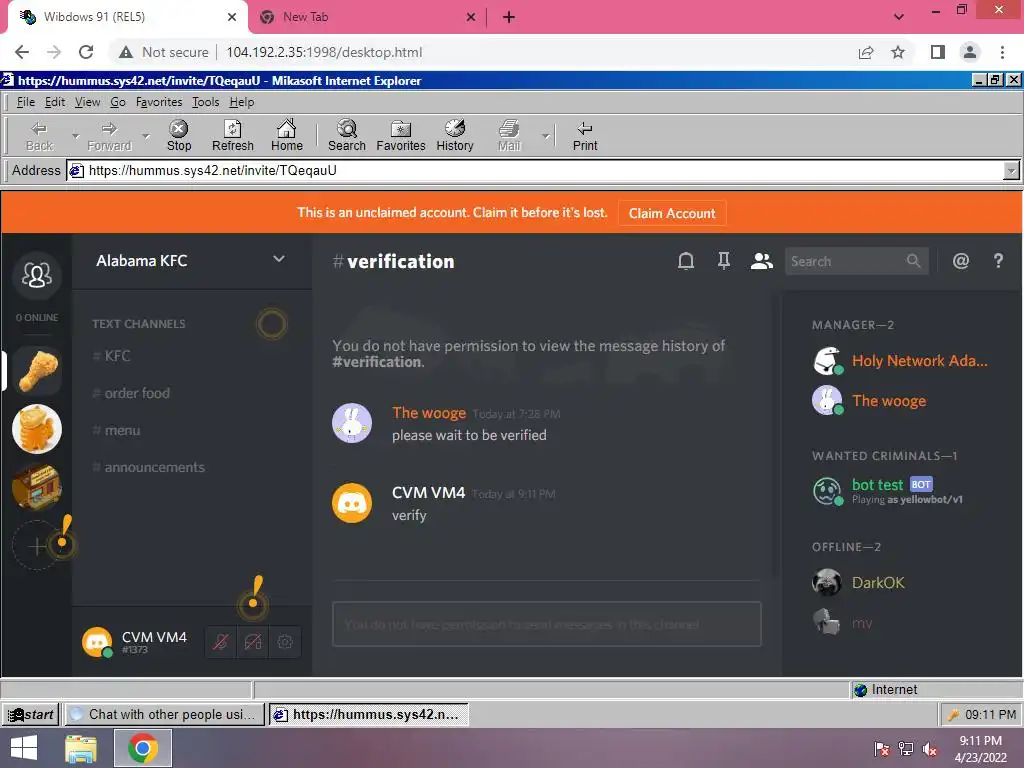The image size is (1024, 768).
Task: Open the Go menu
Action: [118, 102]
